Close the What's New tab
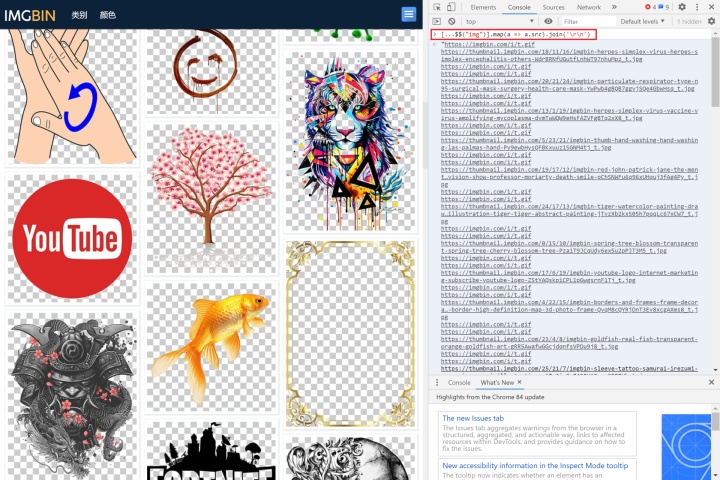Viewport: 720px width, 480px height. pos(519,382)
